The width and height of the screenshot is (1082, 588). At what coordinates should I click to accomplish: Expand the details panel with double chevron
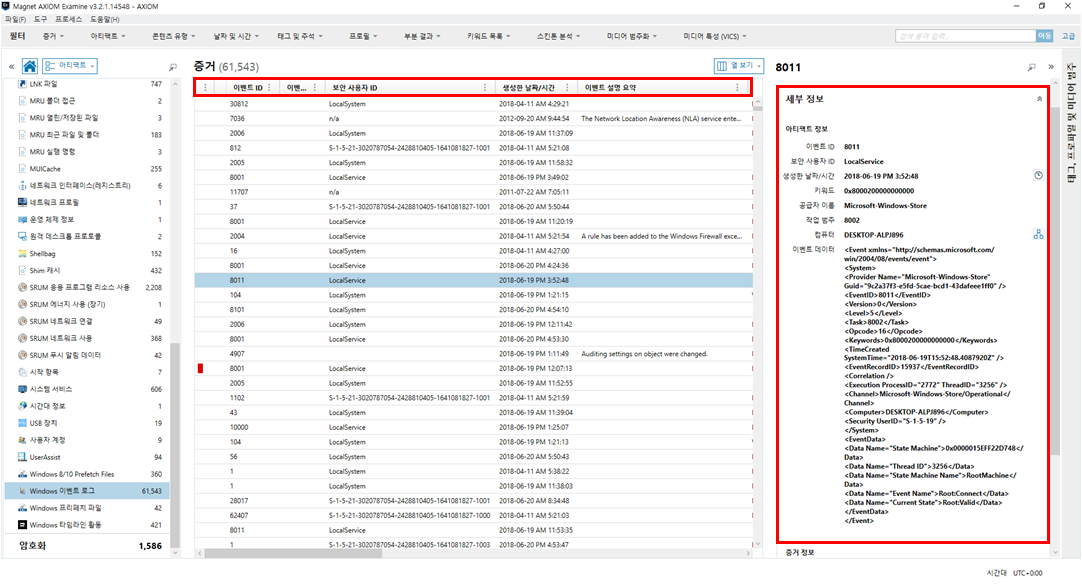[x=1051, y=67]
